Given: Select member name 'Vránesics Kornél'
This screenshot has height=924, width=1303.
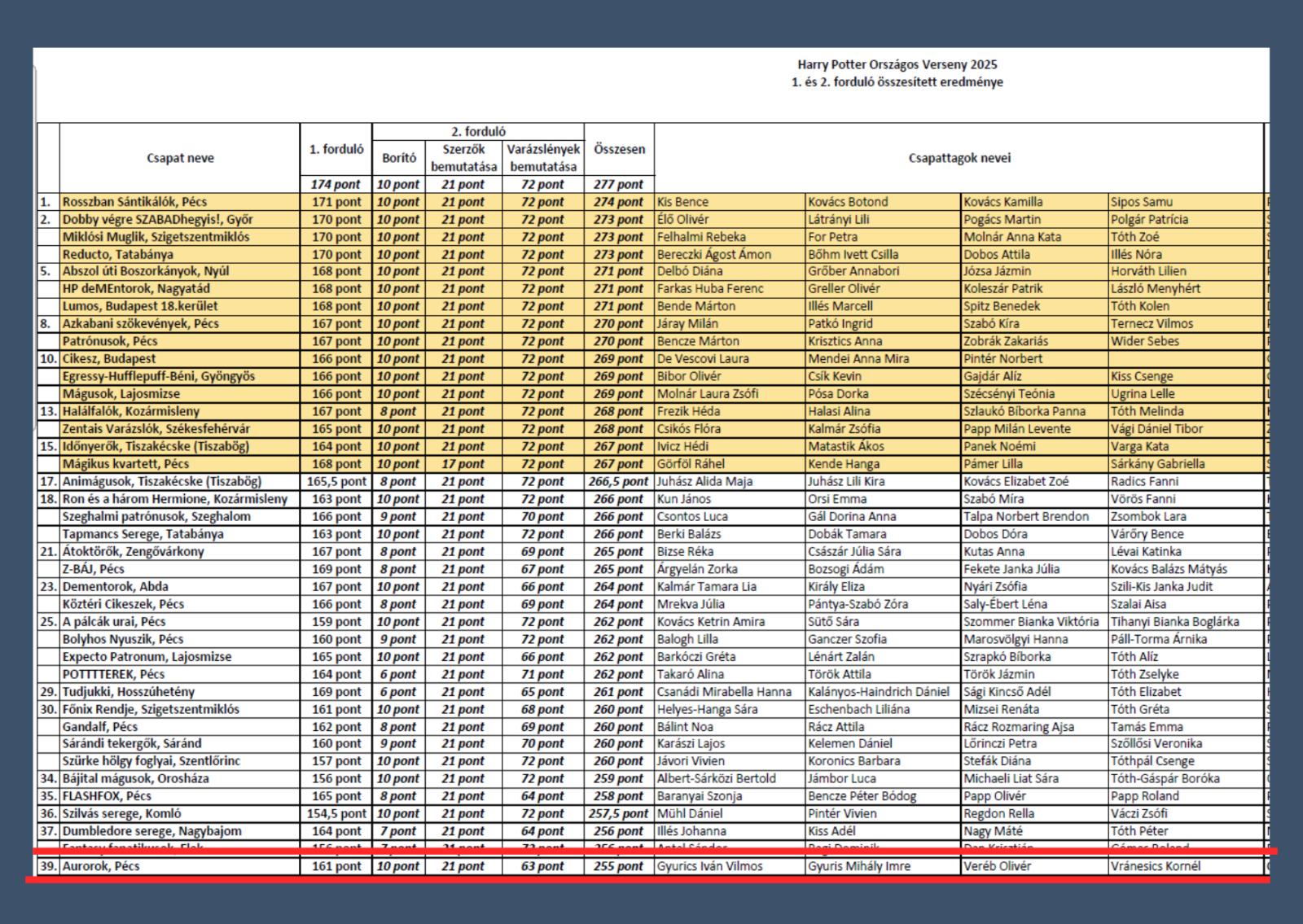Looking at the screenshot, I should (1156, 866).
